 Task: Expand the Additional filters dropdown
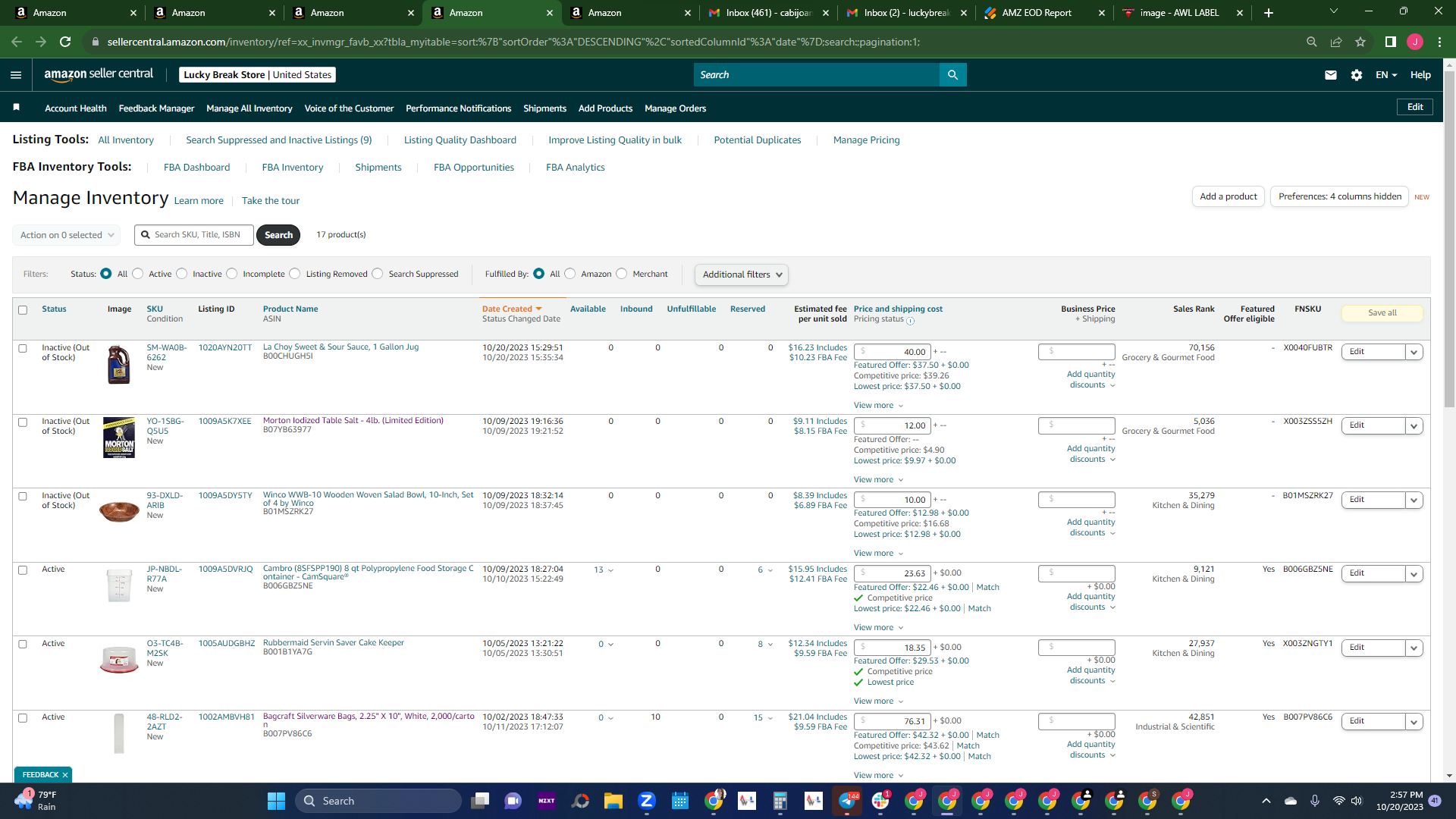point(742,275)
